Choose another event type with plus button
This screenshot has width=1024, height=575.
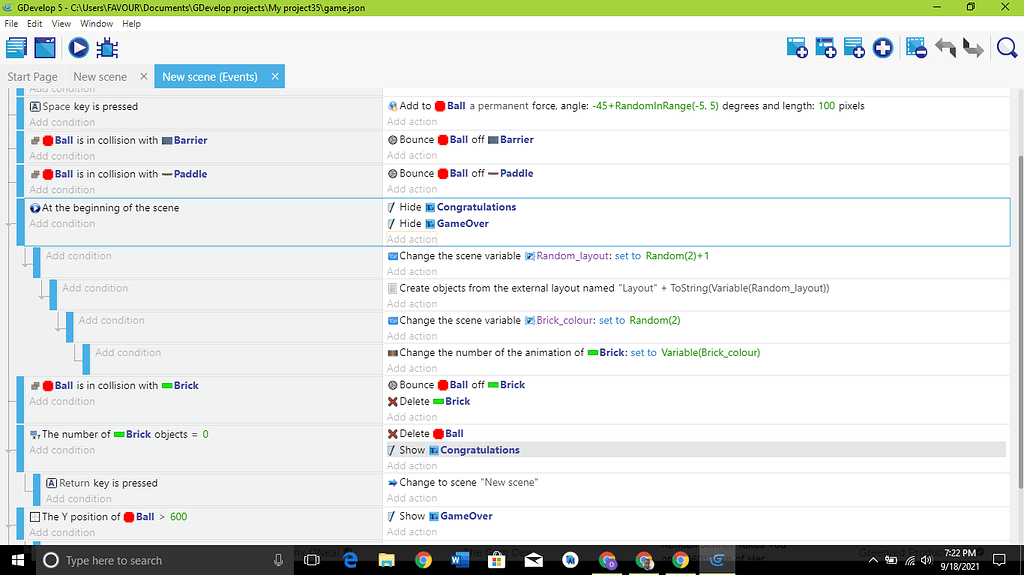click(x=882, y=47)
